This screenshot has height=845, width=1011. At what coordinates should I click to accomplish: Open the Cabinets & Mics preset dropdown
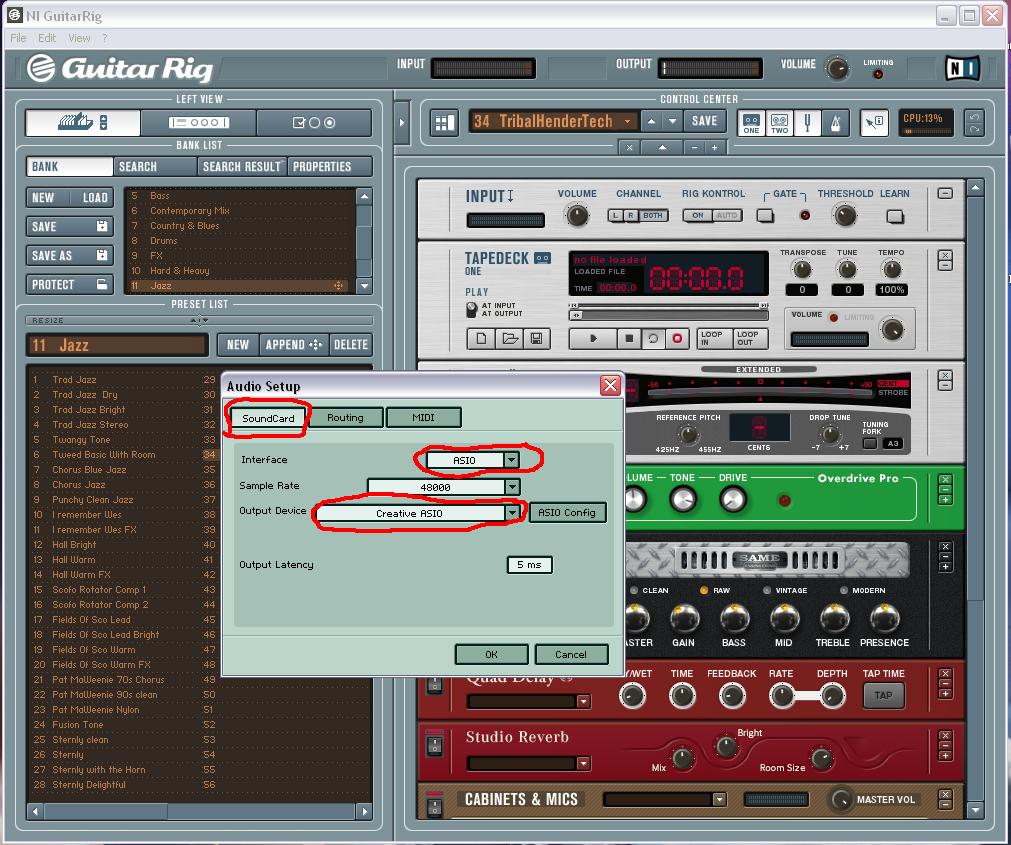tap(719, 800)
